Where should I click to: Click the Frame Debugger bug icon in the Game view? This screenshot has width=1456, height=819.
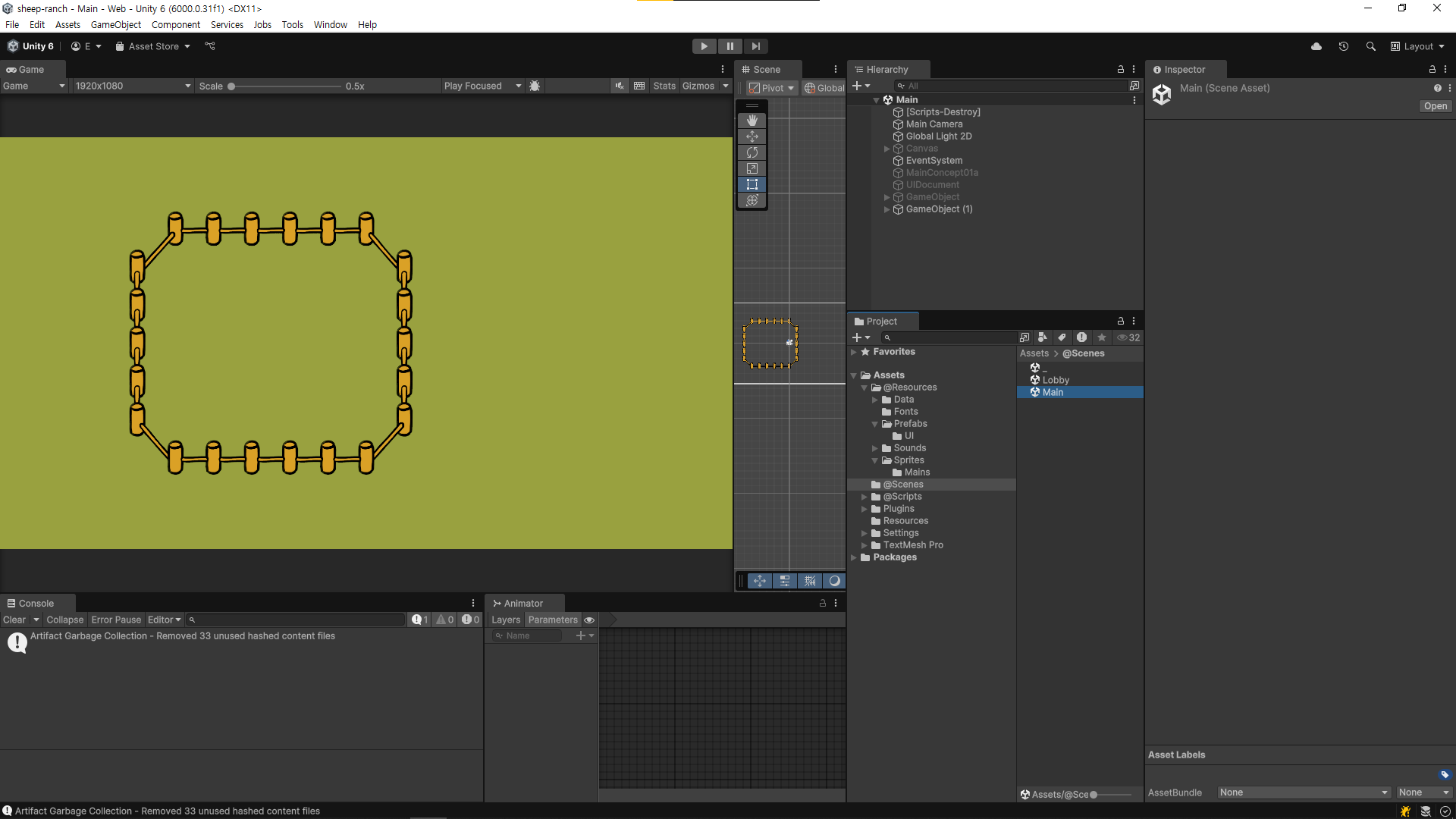pos(535,86)
